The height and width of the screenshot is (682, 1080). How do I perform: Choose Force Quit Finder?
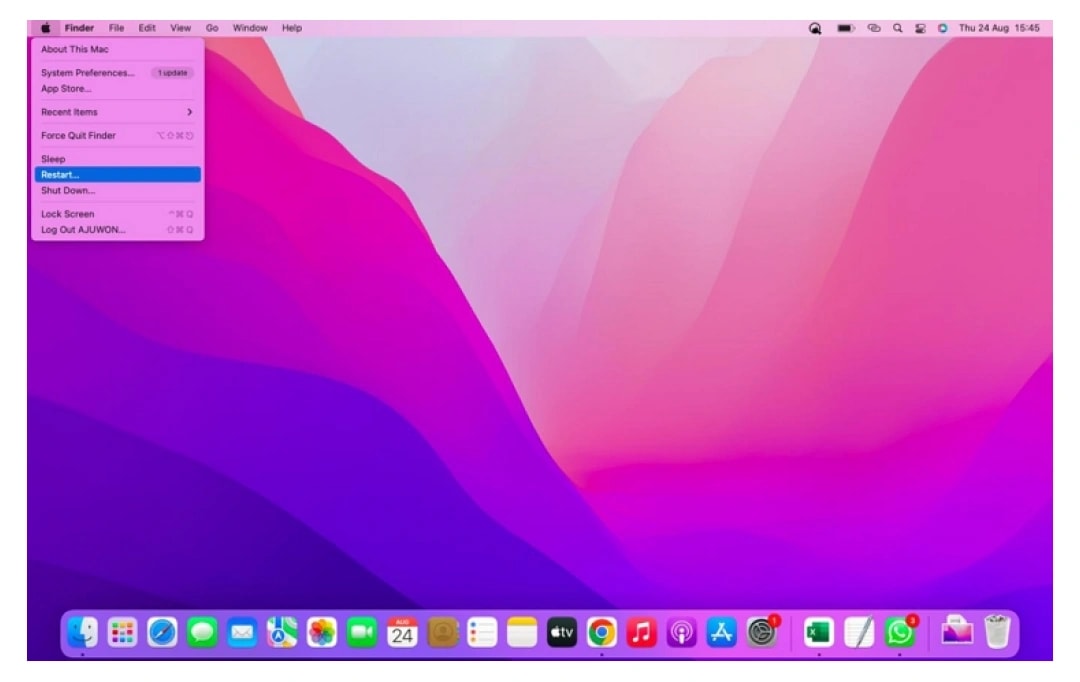coord(118,136)
